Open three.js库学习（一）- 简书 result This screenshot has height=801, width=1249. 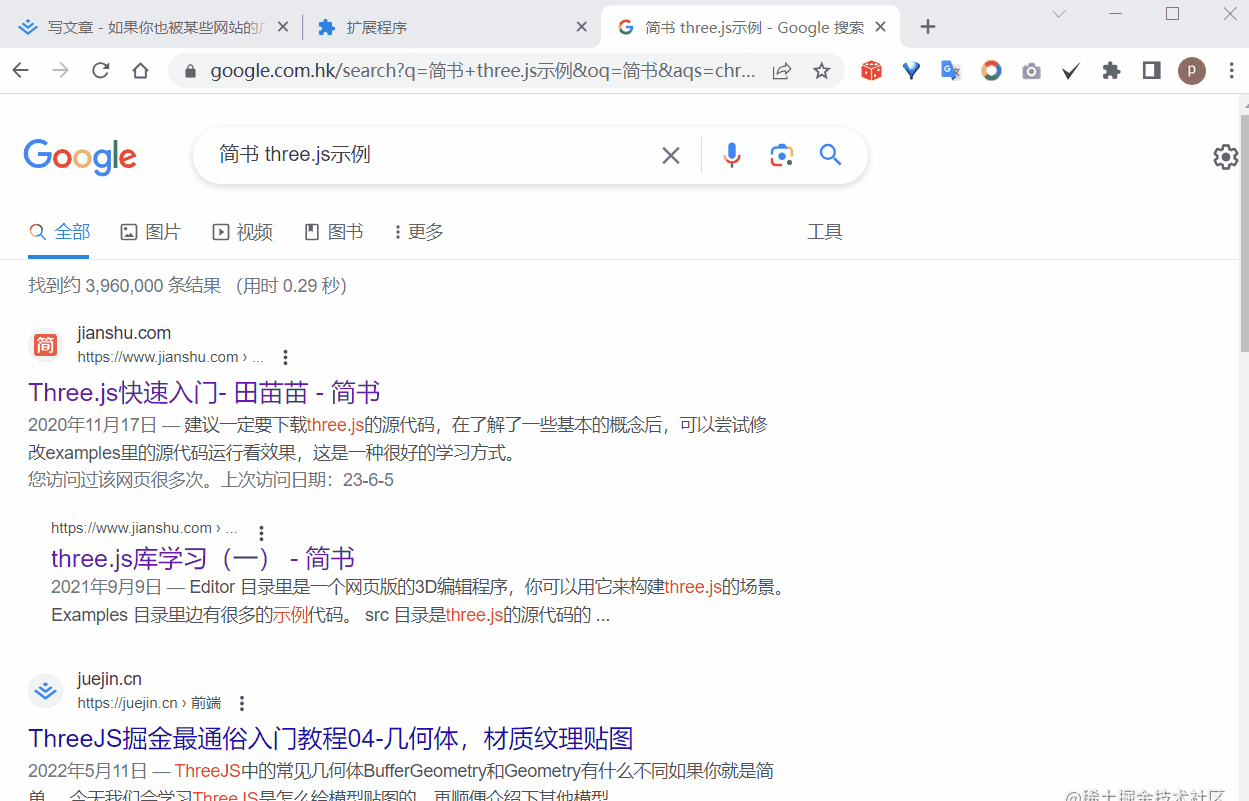click(x=203, y=558)
